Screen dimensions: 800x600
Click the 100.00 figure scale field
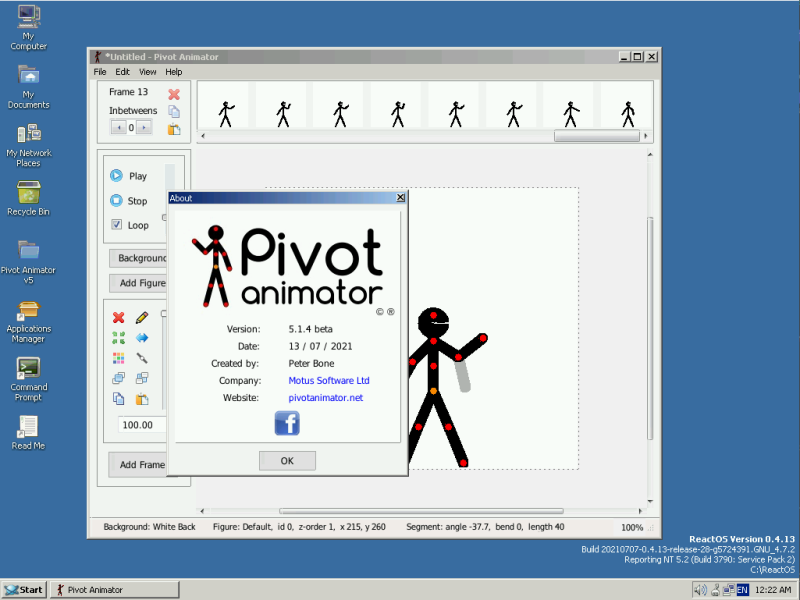[x=142, y=424]
